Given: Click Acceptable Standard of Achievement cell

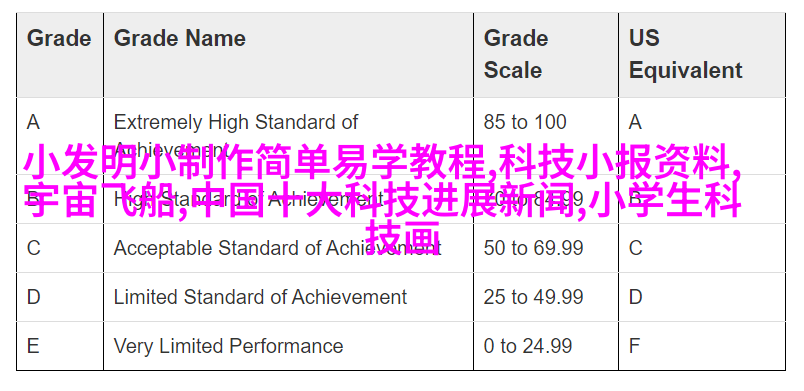Looking at the screenshot, I should click(x=288, y=248).
